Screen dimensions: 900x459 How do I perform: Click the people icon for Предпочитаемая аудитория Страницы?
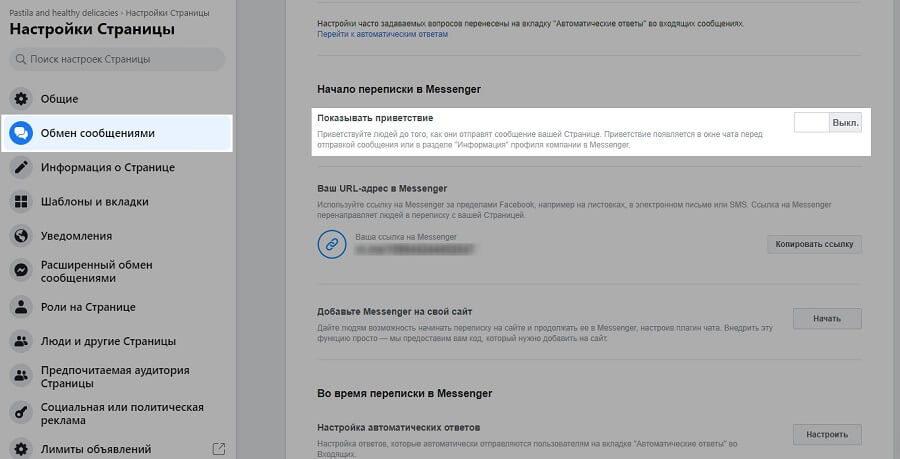(x=21, y=376)
